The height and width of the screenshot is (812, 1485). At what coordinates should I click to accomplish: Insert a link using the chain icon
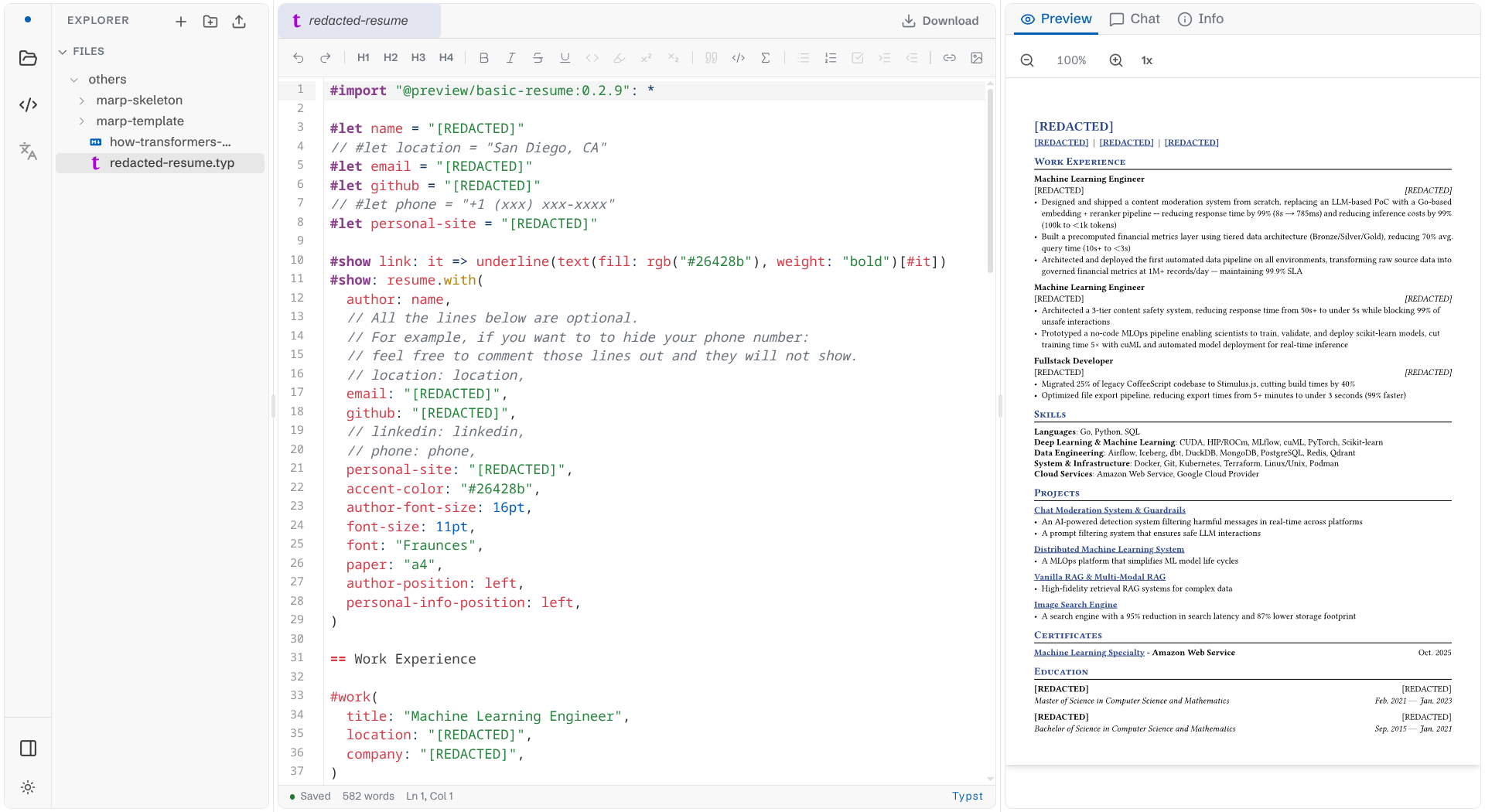[x=949, y=58]
